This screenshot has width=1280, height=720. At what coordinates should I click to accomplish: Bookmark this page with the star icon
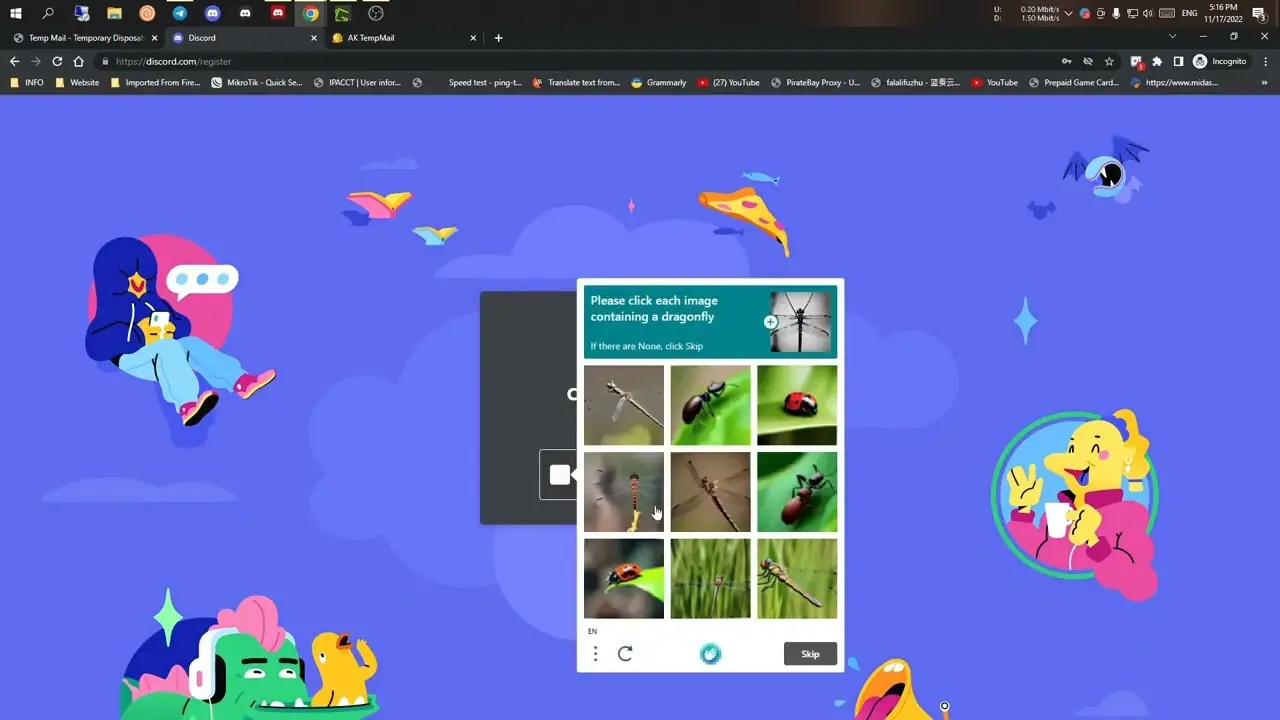point(1109,61)
